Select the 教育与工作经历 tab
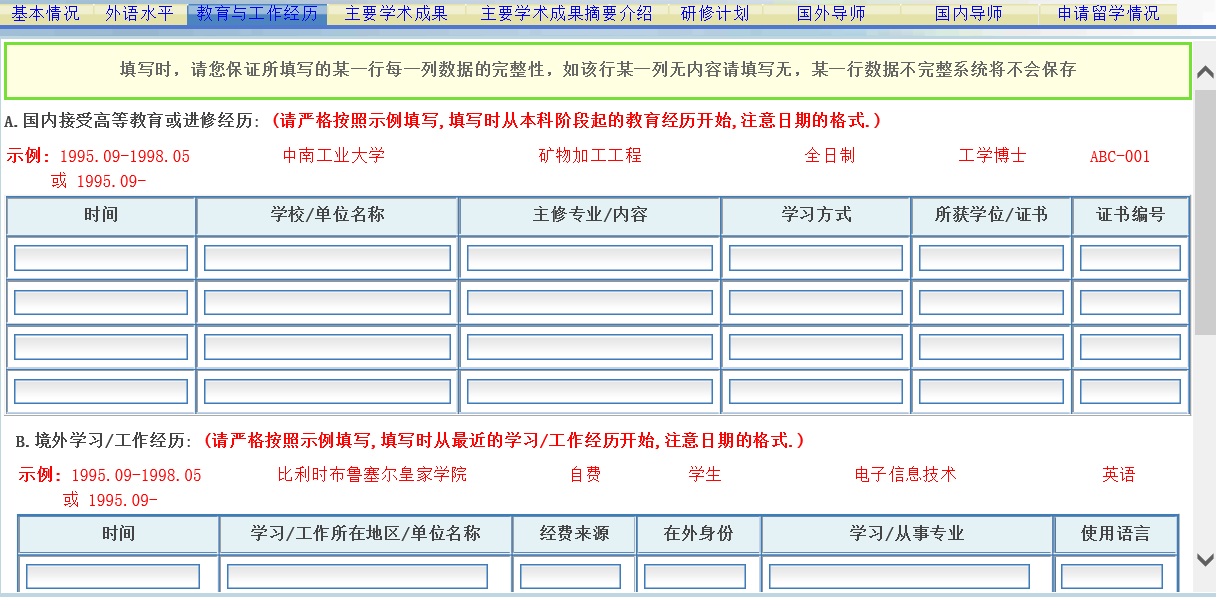 [x=255, y=14]
